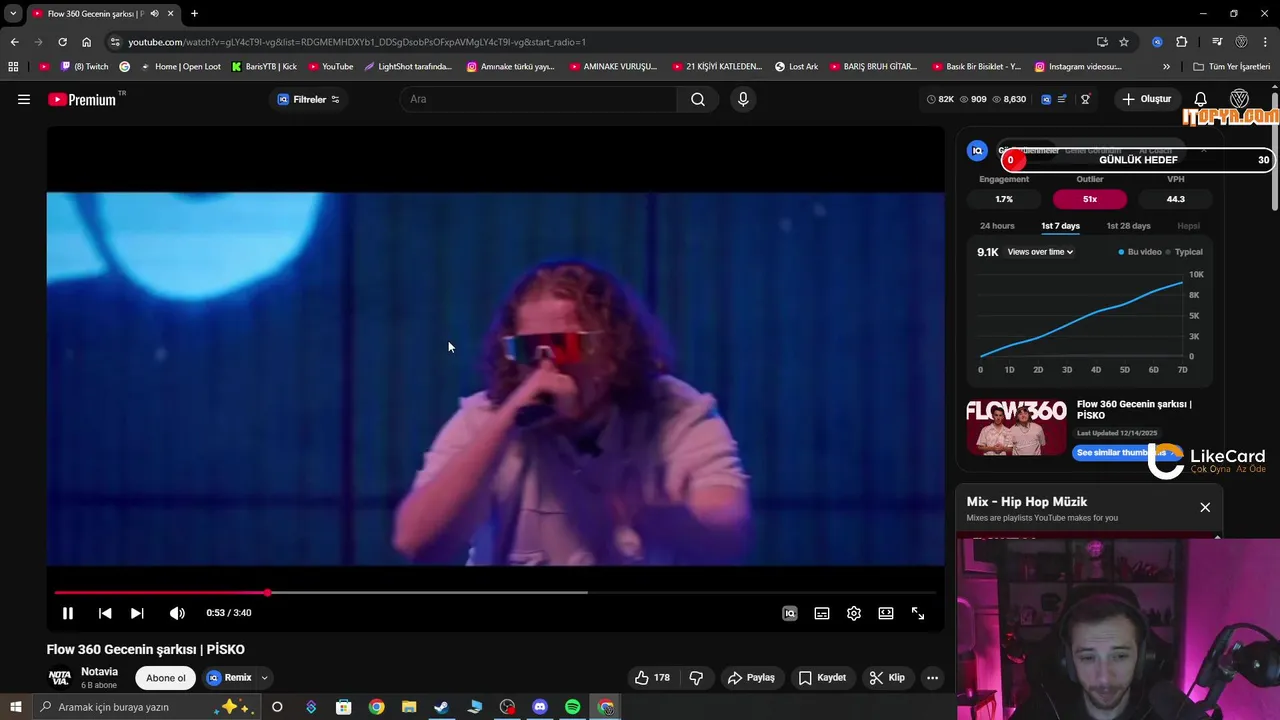Open Notavia channel avatar
This screenshot has height=720, width=1280.
pos(60,677)
